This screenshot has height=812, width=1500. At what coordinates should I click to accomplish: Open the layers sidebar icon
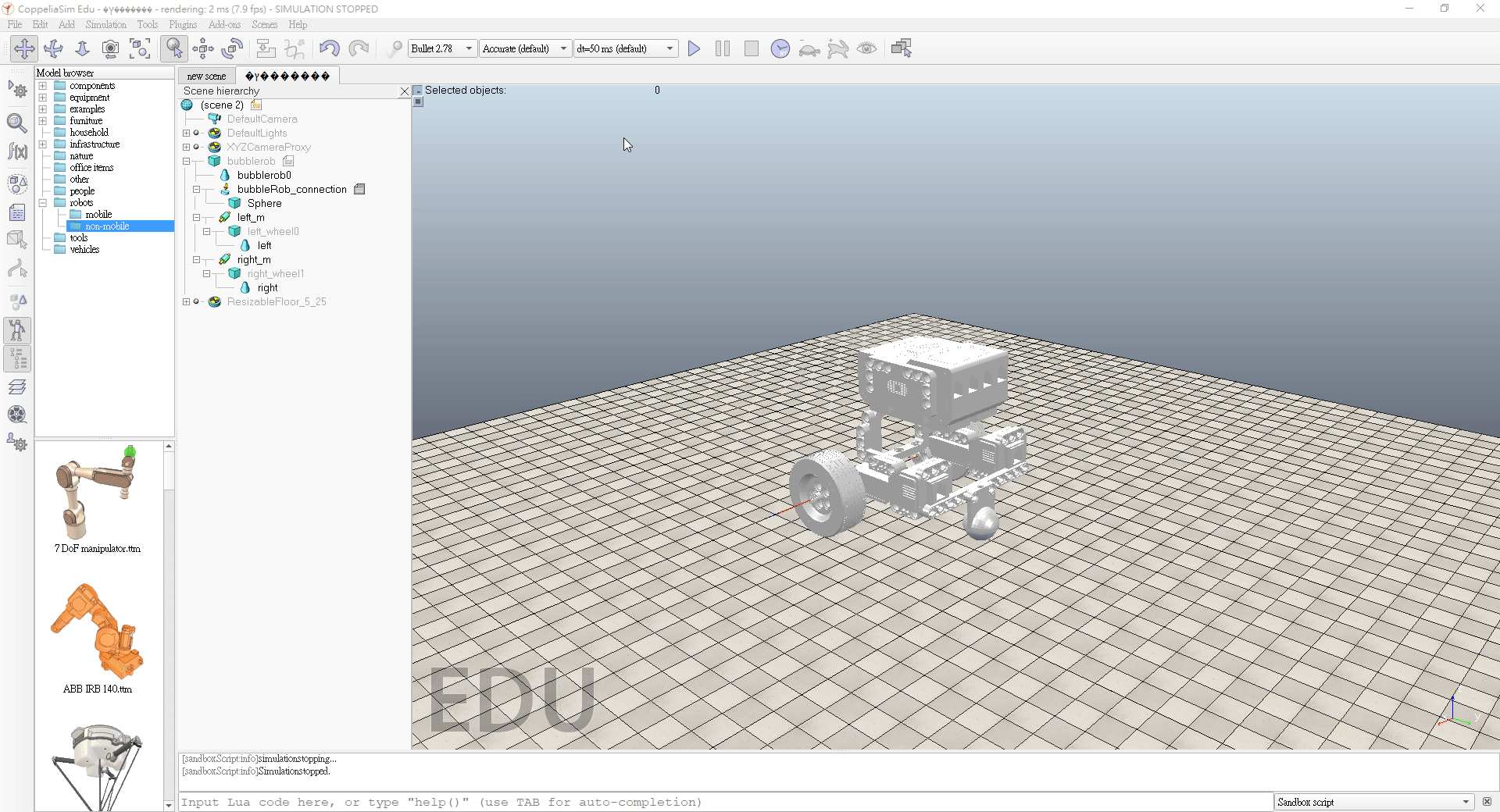(17, 387)
